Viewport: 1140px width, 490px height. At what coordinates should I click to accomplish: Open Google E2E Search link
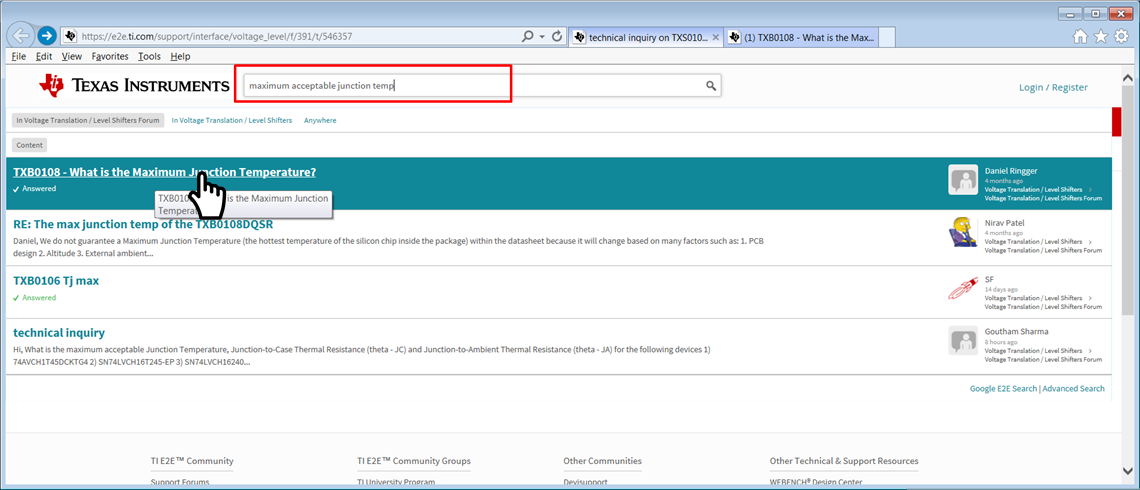[1003, 389]
